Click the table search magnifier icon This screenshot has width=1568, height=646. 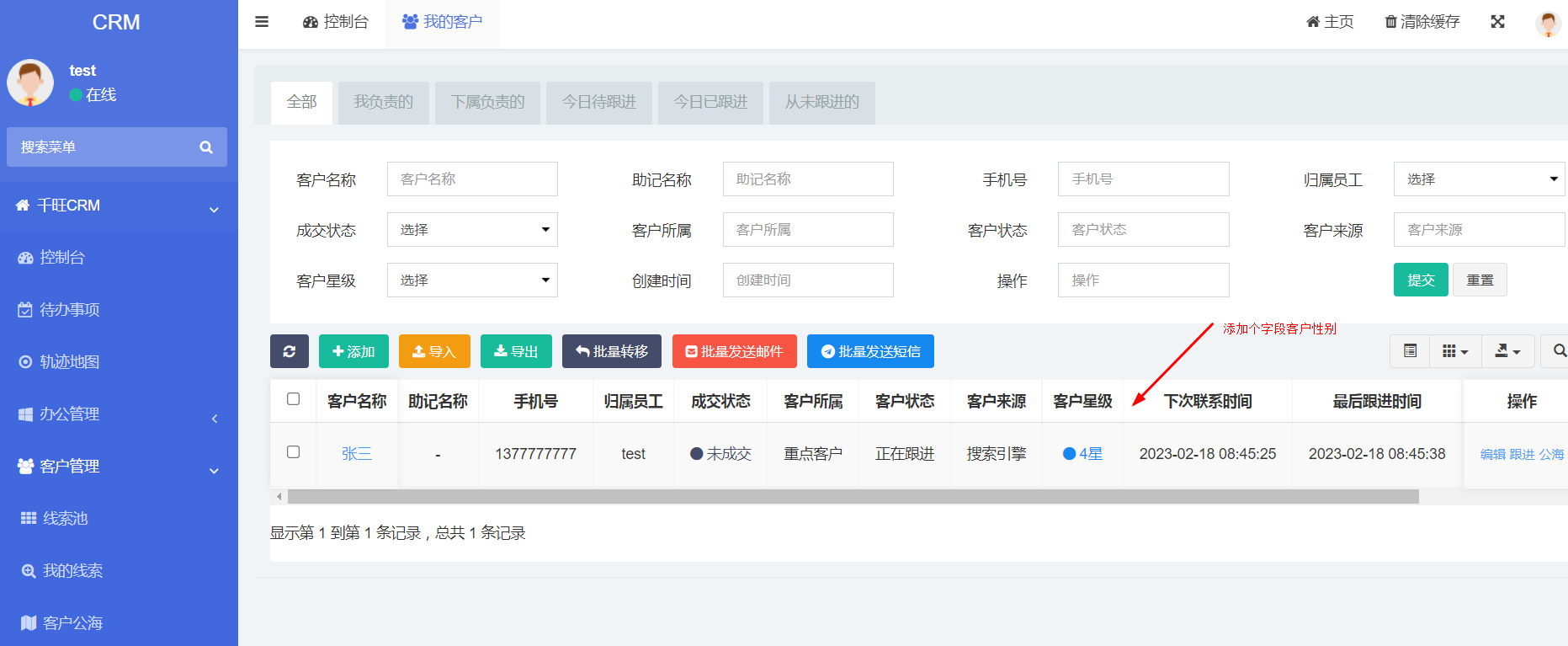(1559, 351)
